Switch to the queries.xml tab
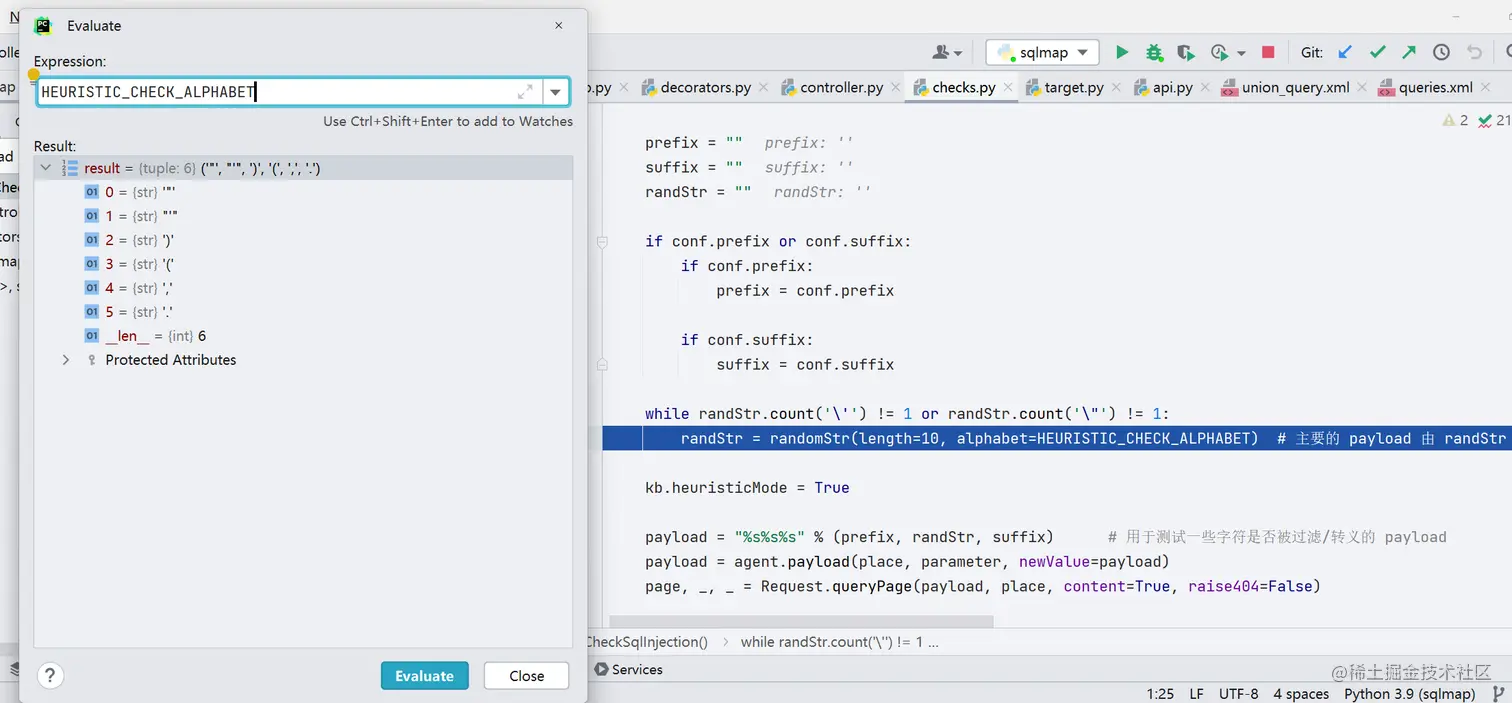 [1434, 88]
